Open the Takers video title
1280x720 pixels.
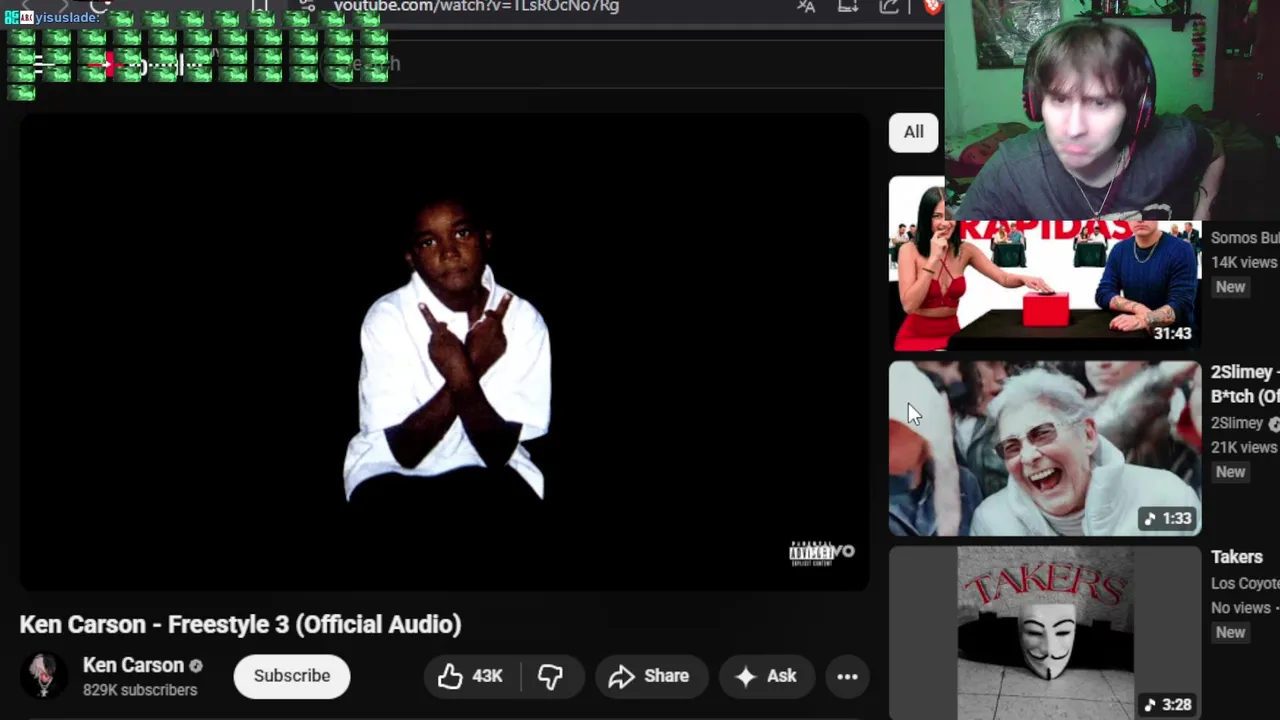(x=1237, y=557)
